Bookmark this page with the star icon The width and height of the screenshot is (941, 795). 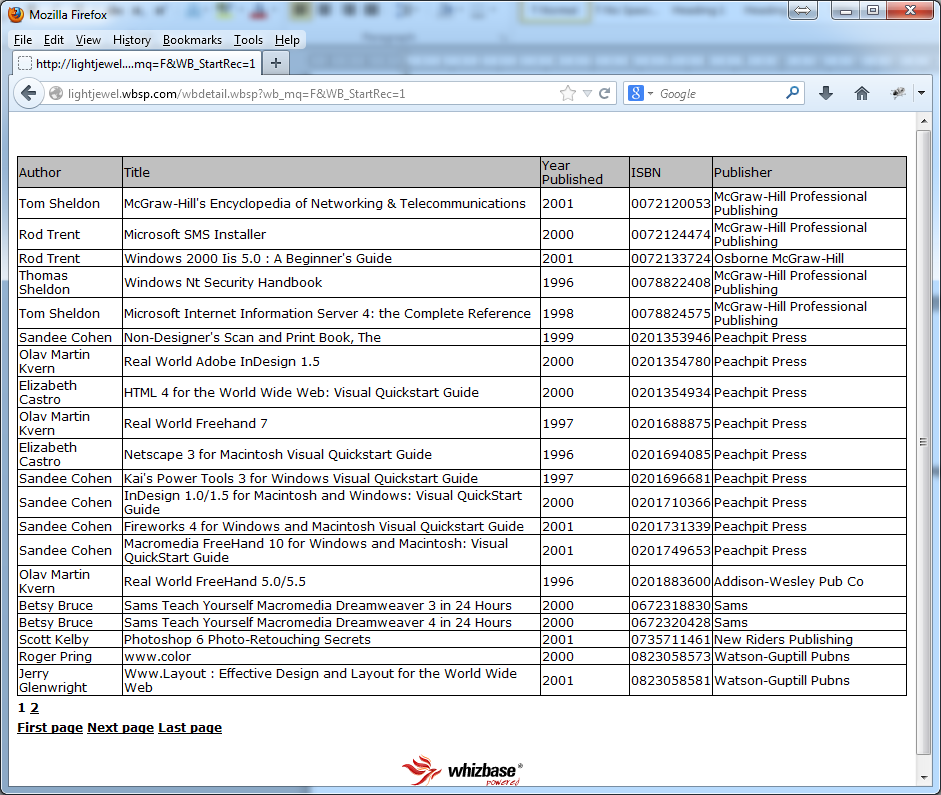pyautogui.click(x=567, y=93)
